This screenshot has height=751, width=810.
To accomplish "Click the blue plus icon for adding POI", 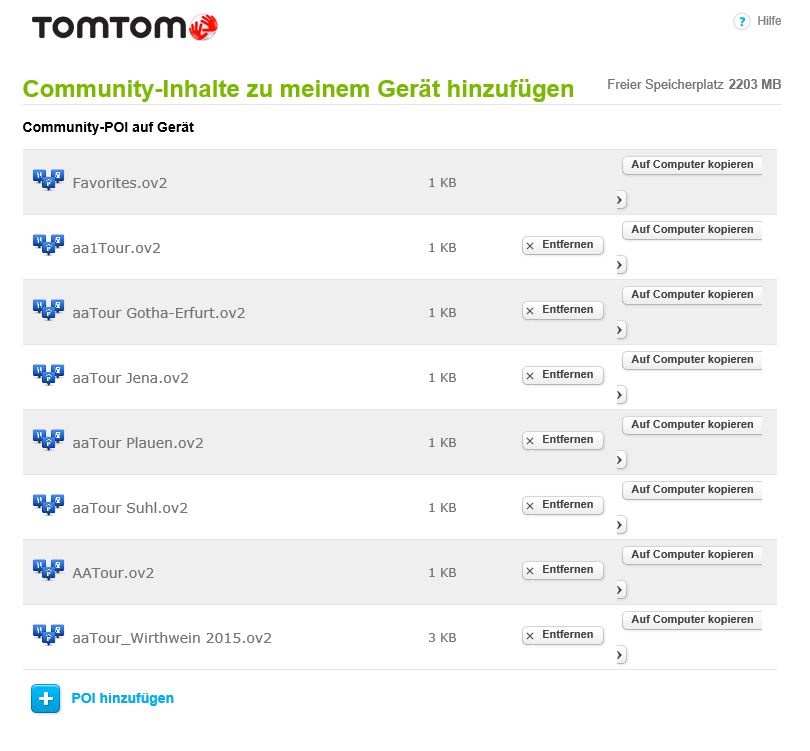I will [46, 698].
